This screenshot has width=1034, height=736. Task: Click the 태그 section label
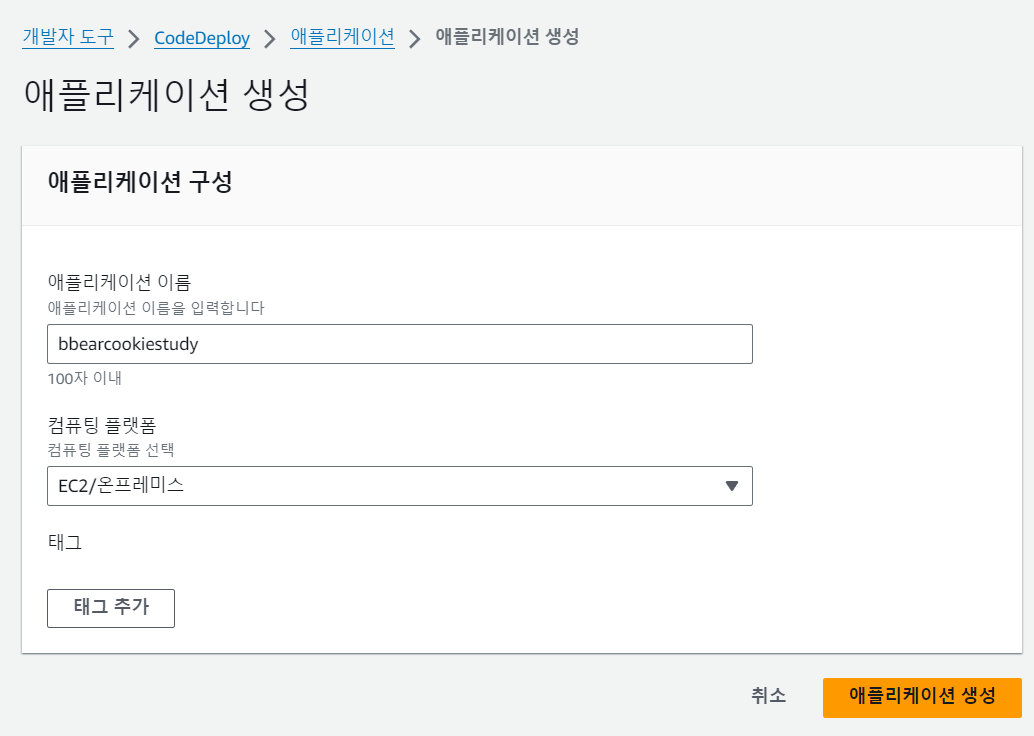coord(64,543)
